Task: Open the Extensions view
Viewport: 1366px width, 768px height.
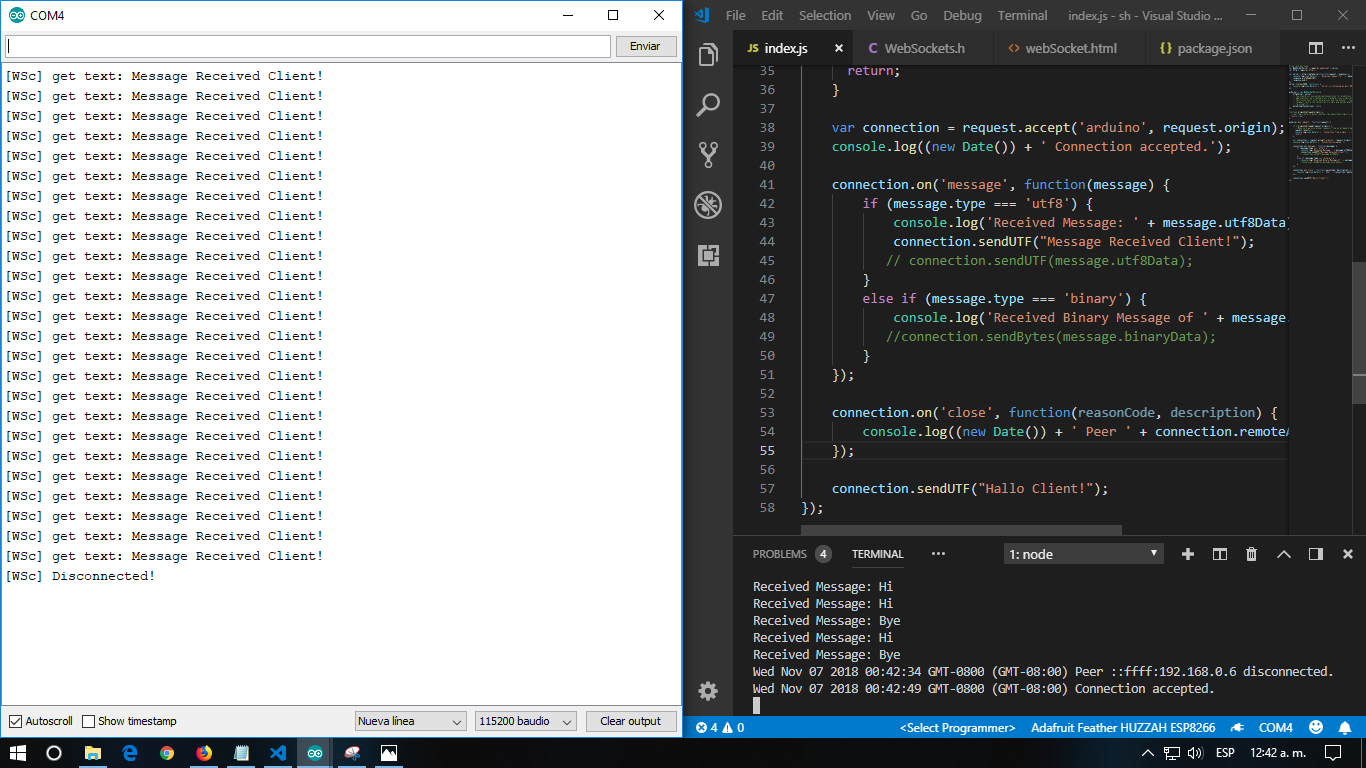Action: [x=708, y=256]
